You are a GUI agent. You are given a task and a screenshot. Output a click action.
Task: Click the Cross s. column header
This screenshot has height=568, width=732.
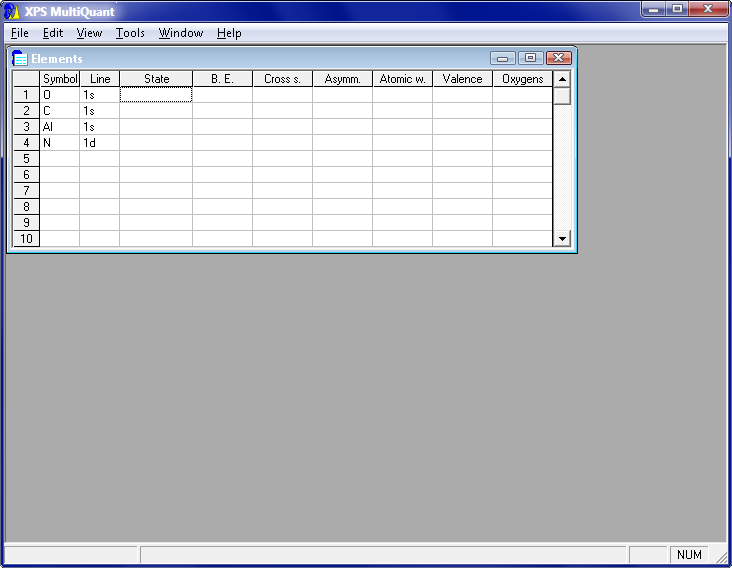pyautogui.click(x=282, y=79)
